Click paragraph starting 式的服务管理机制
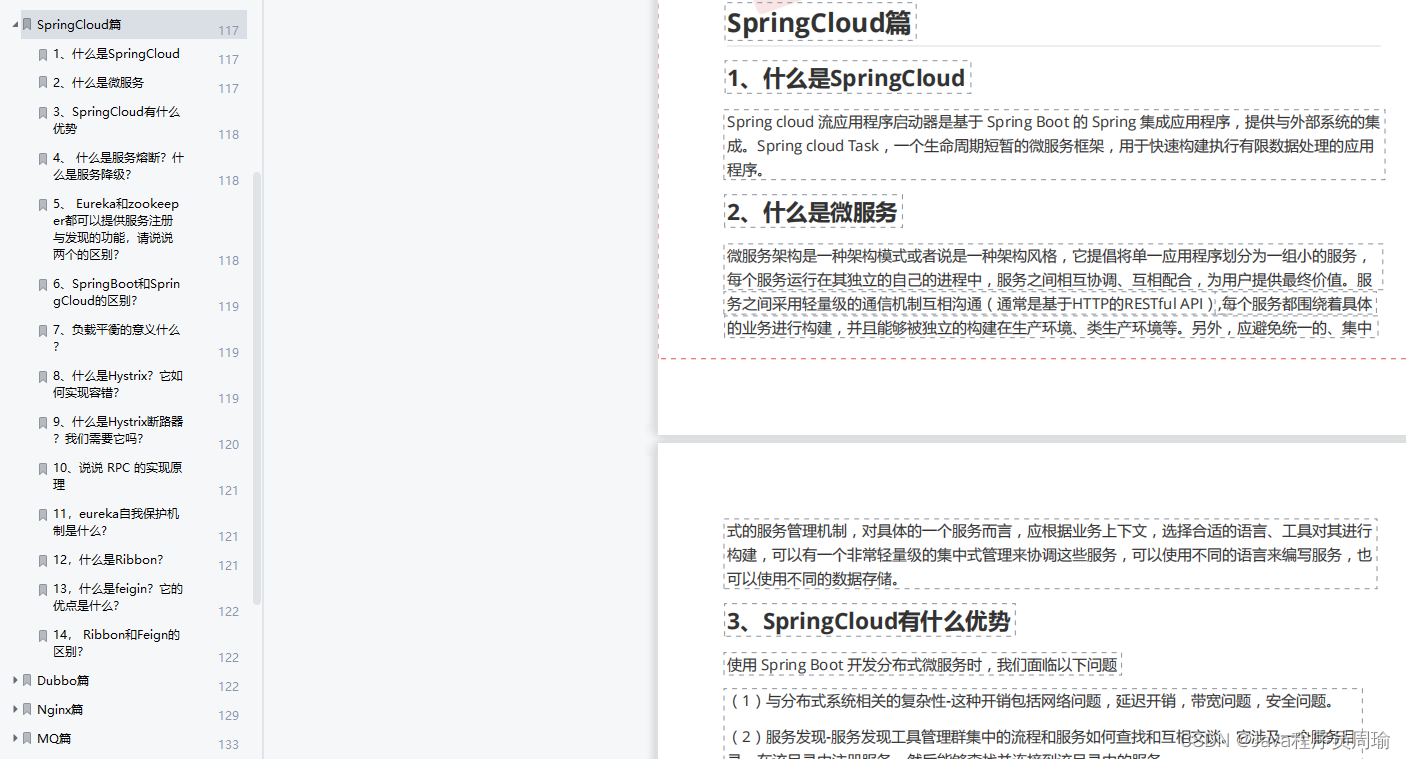Viewport: 1406px width, 759px height. (1051, 554)
